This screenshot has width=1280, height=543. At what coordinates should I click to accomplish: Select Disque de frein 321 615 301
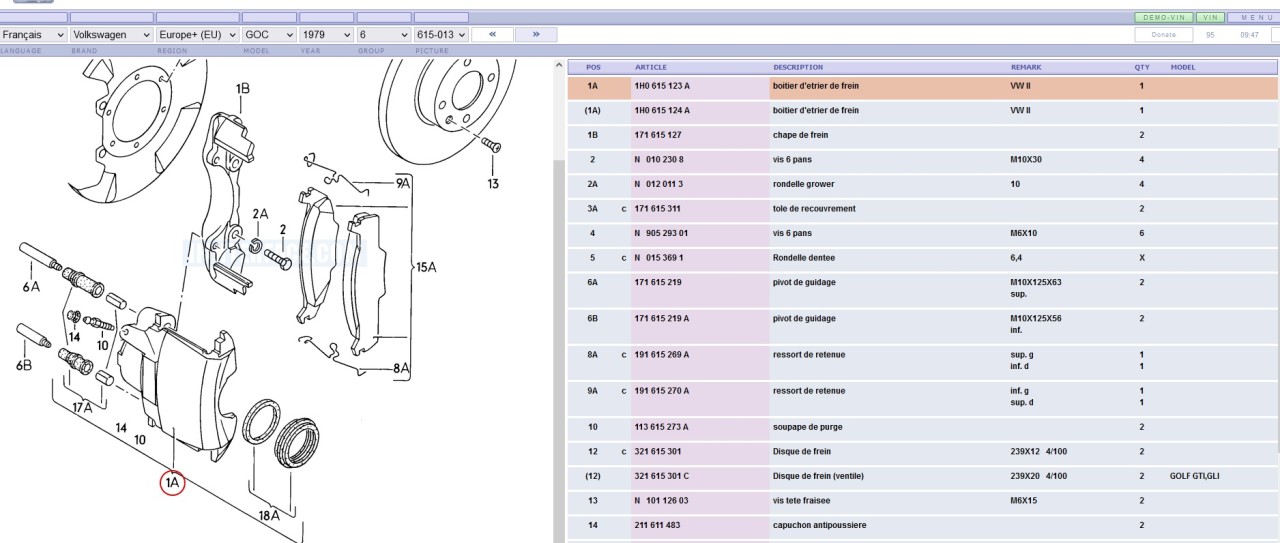click(x=922, y=451)
